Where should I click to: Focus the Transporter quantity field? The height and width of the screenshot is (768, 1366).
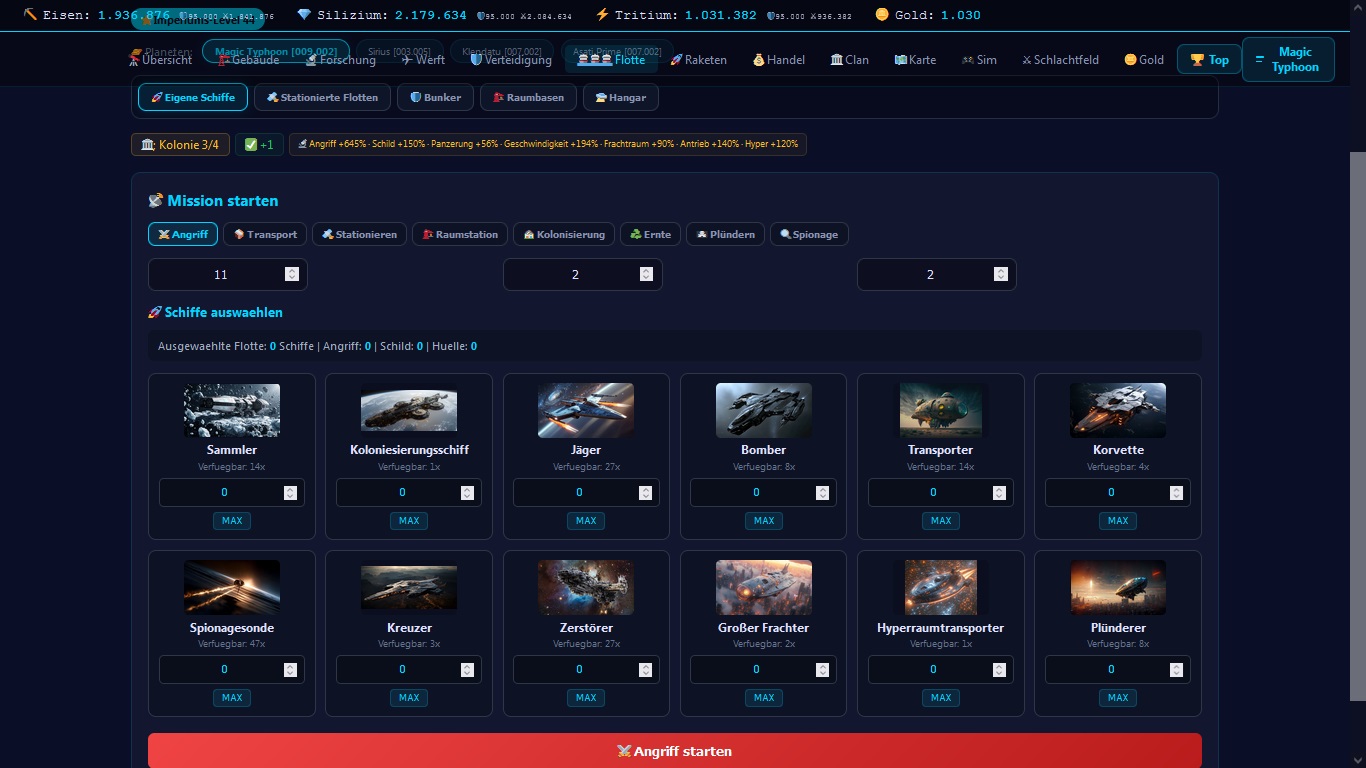[x=941, y=492]
